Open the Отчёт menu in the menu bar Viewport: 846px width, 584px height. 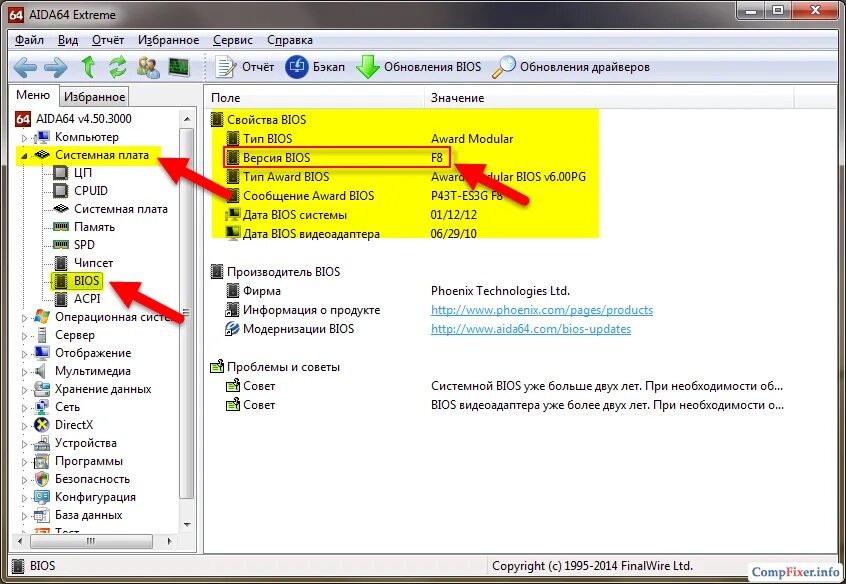tap(108, 40)
